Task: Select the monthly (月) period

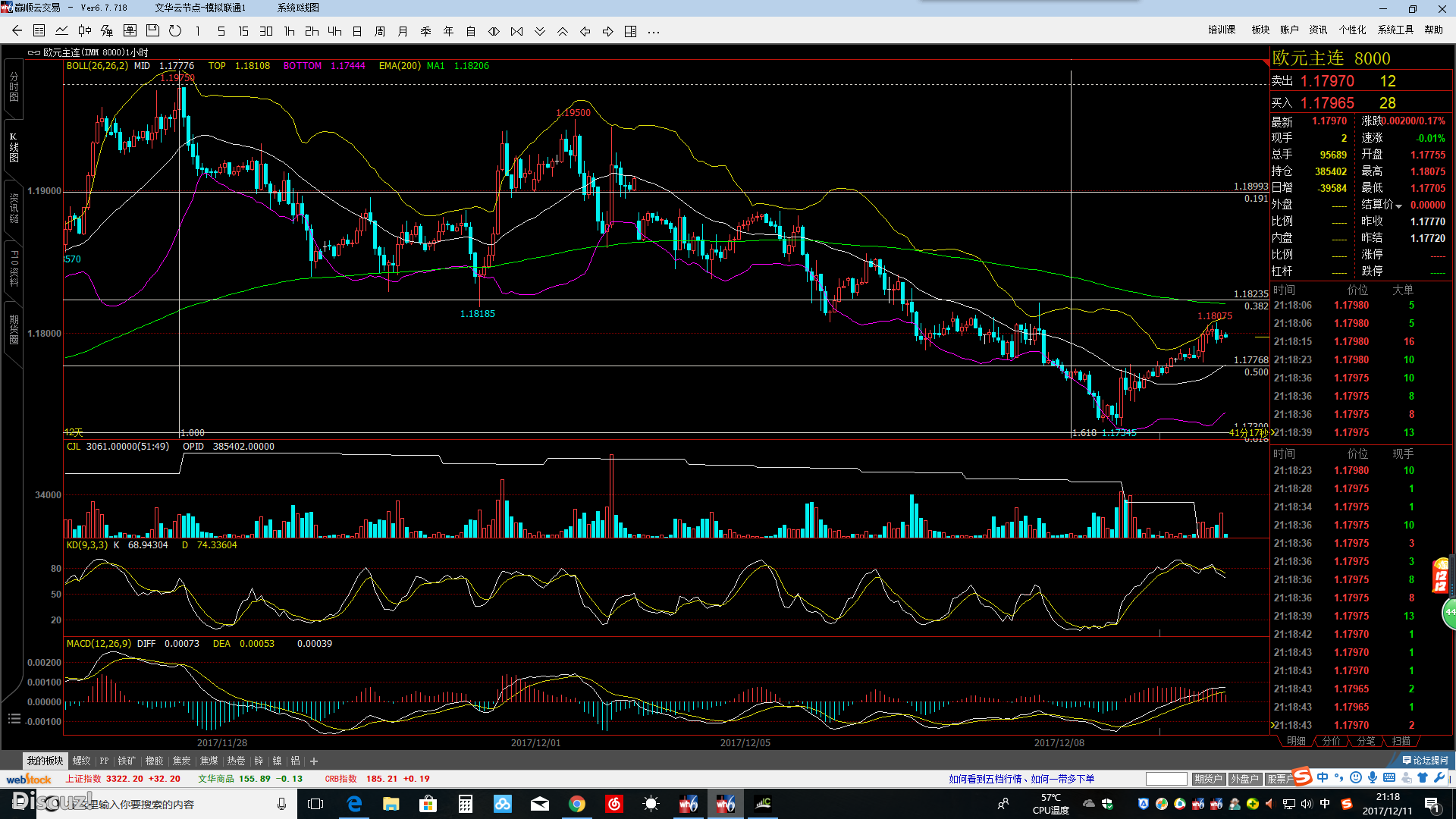Action: coord(403,31)
